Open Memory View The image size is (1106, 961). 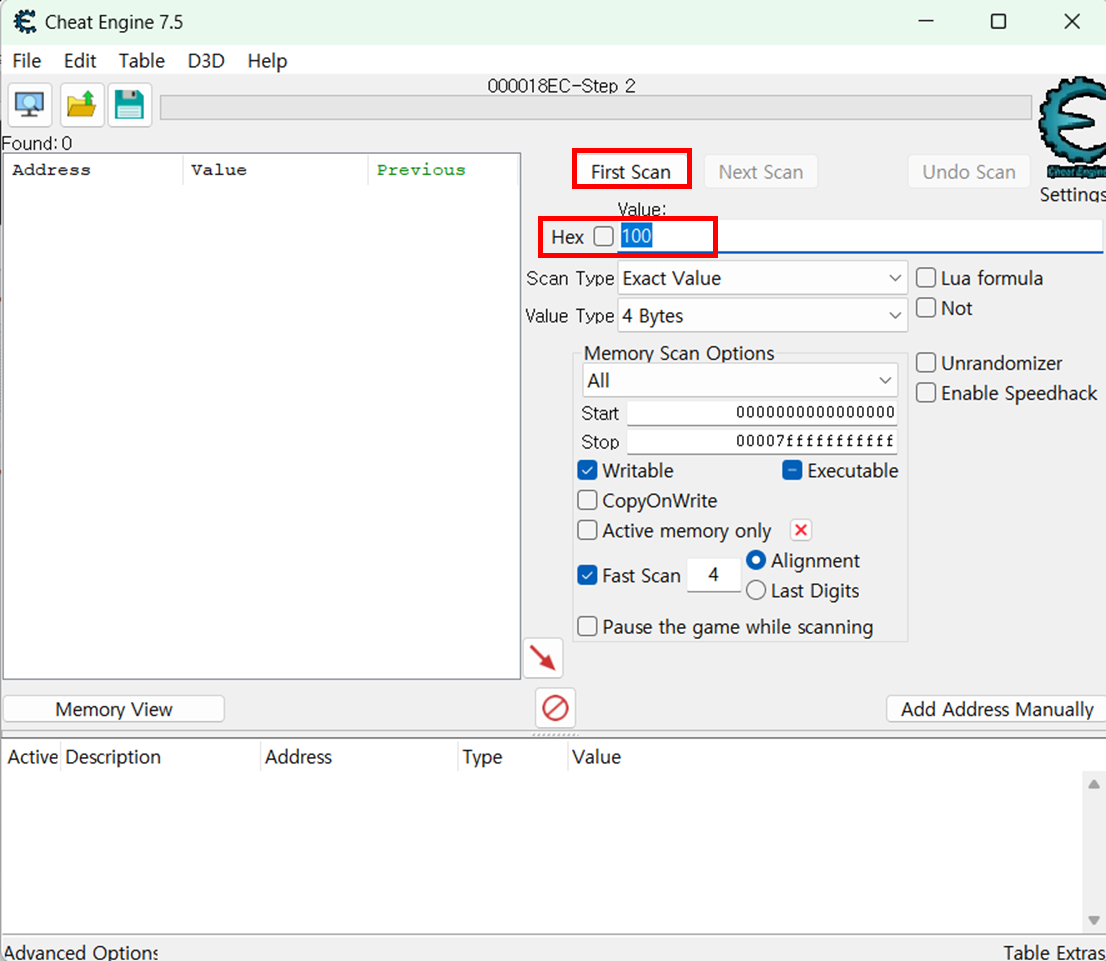(x=114, y=709)
